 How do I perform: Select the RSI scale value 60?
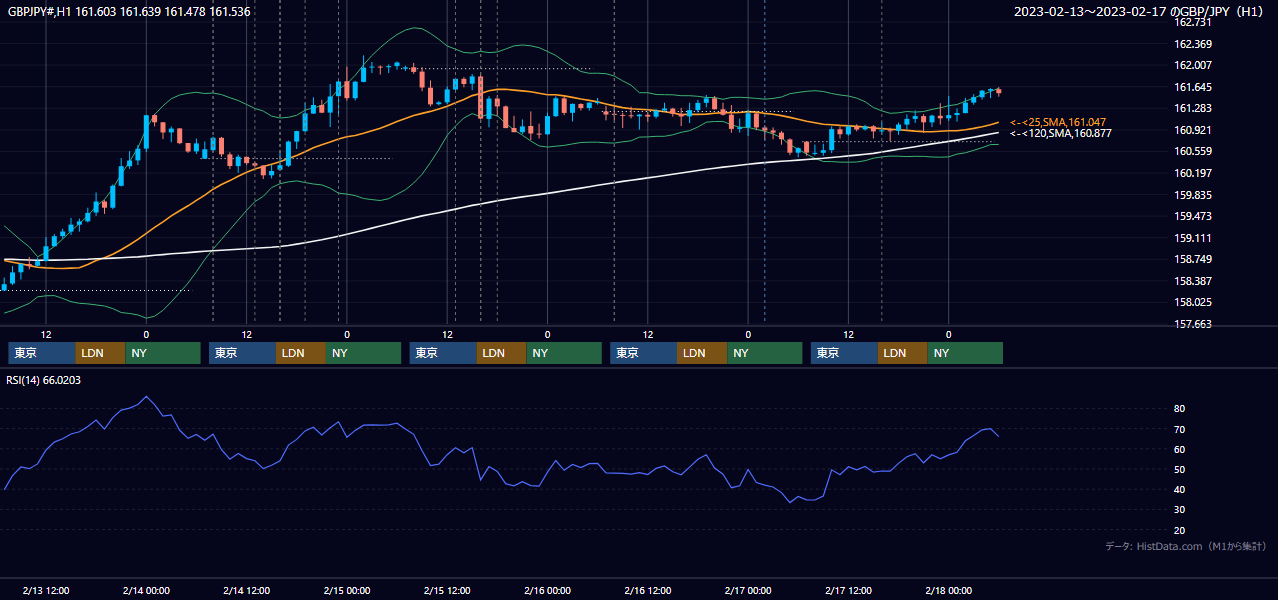click(1180, 449)
